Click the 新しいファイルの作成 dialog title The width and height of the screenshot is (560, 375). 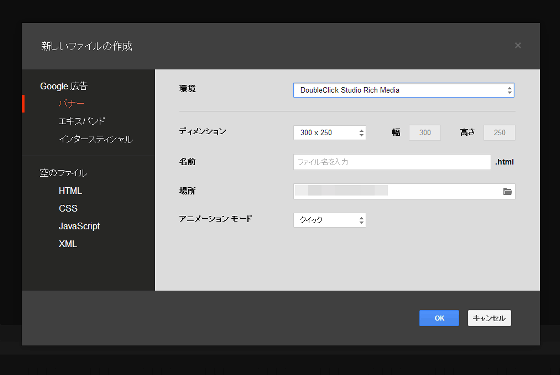point(87,46)
